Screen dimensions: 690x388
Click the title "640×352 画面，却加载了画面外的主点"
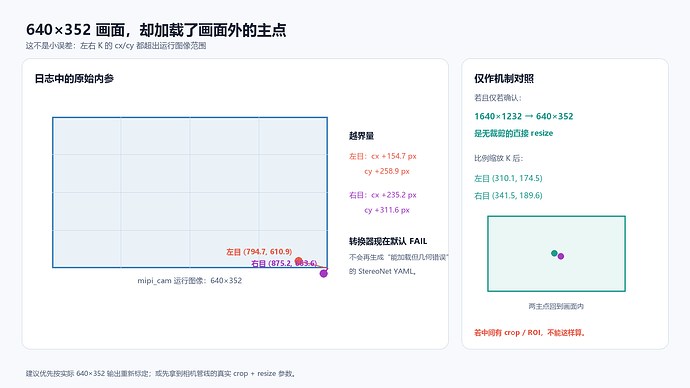[156, 30]
